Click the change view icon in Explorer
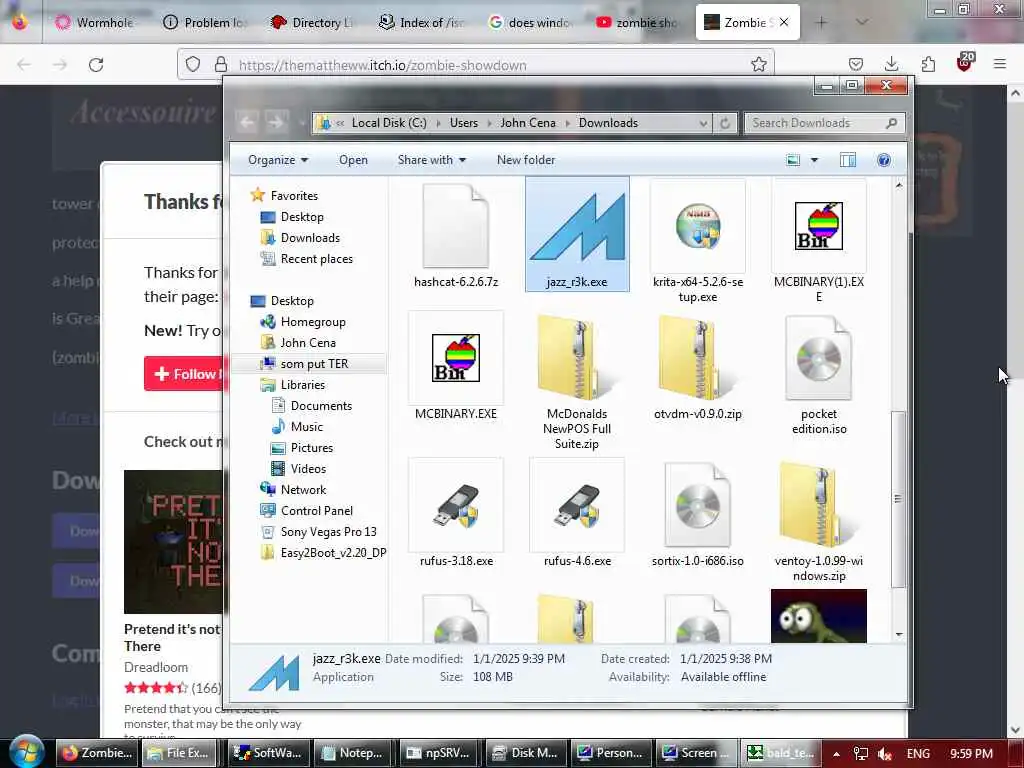 click(x=793, y=160)
